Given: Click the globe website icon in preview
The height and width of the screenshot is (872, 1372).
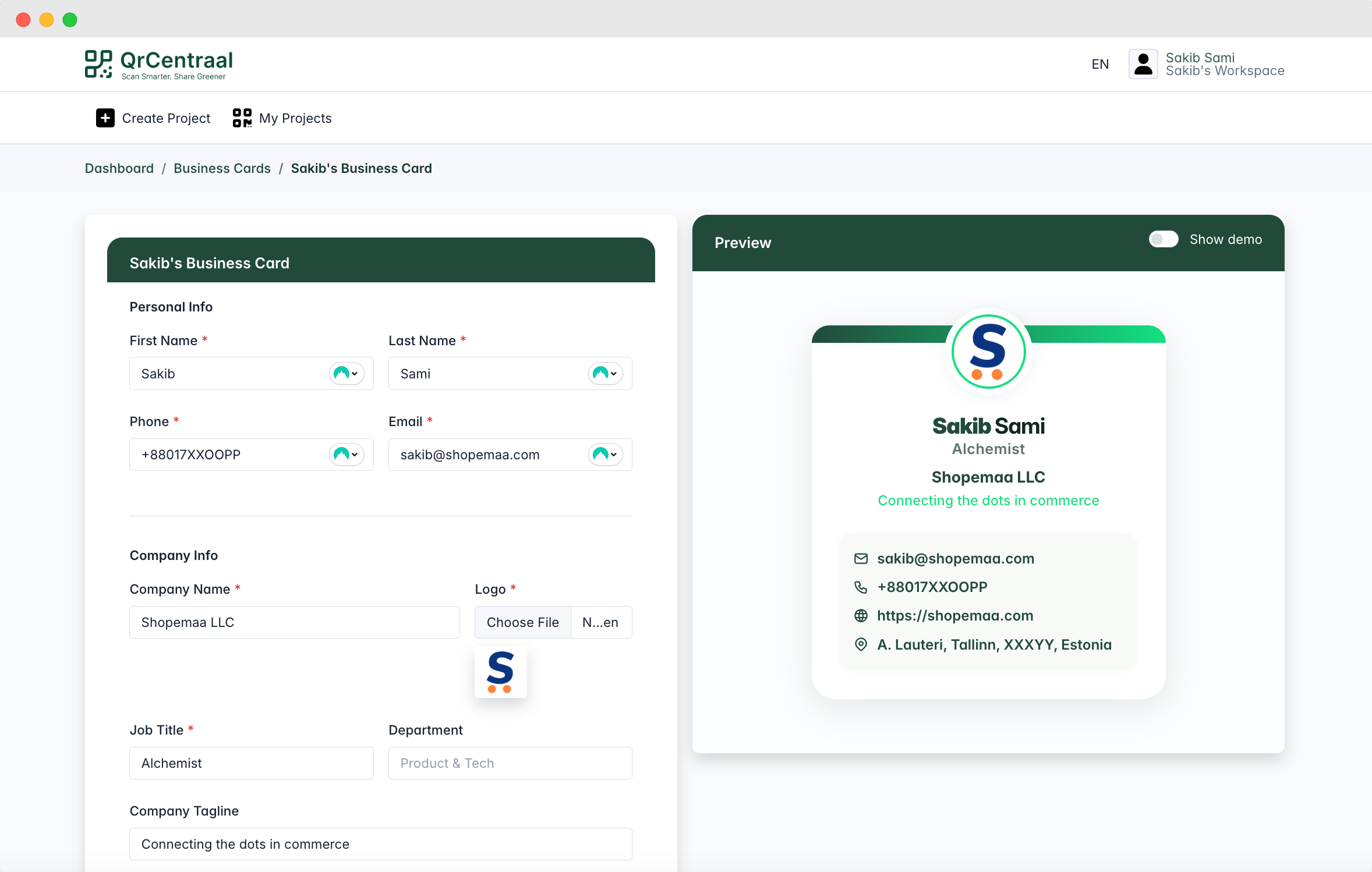Looking at the screenshot, I should click(x=861, y=616).
